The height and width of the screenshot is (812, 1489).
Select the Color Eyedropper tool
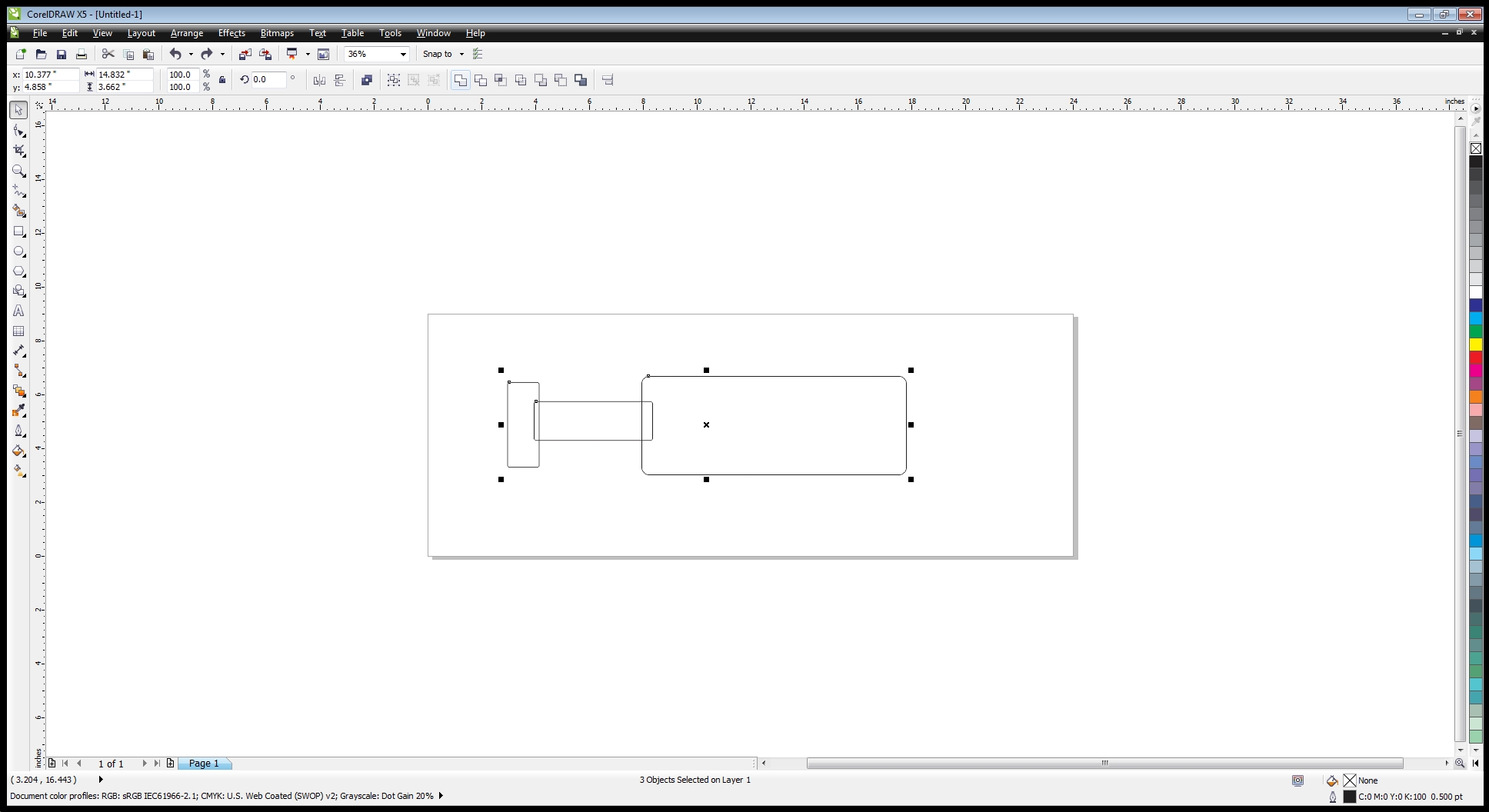coord(18,411)
